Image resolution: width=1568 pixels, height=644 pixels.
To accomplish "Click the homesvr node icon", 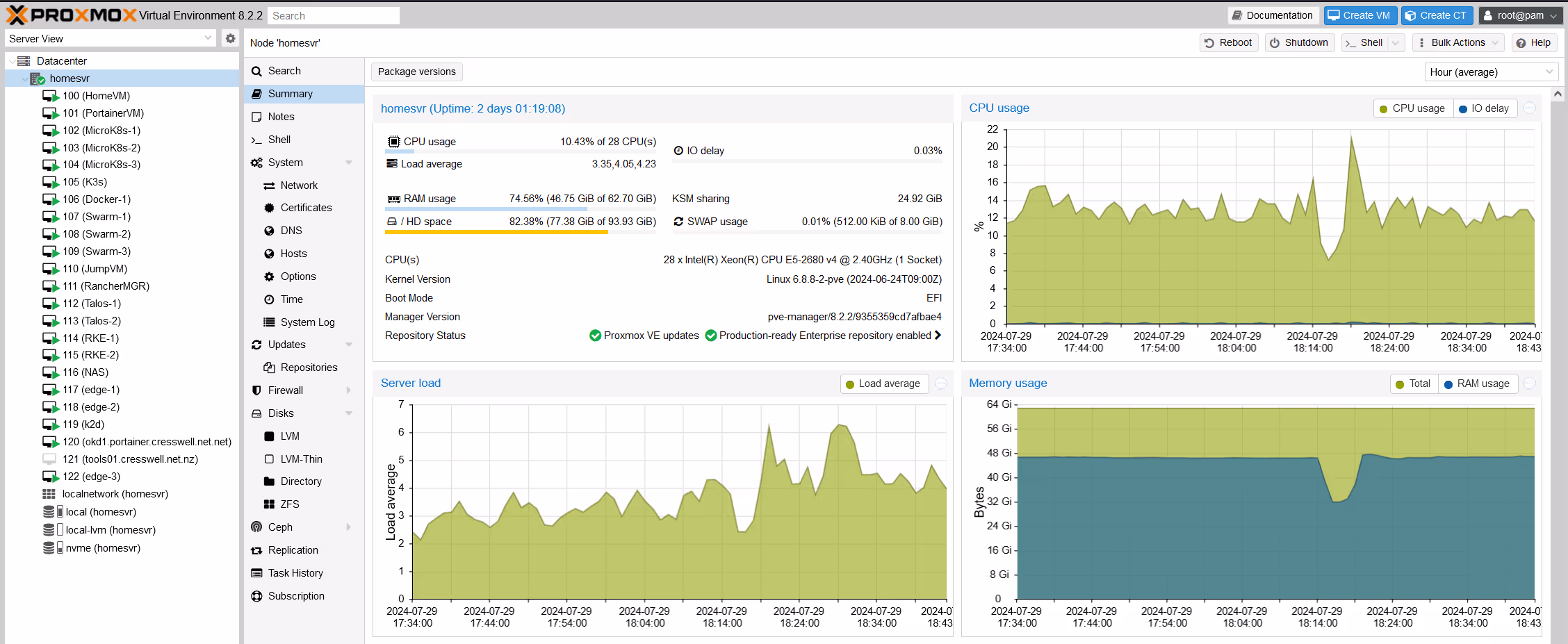I will [38, 79].
